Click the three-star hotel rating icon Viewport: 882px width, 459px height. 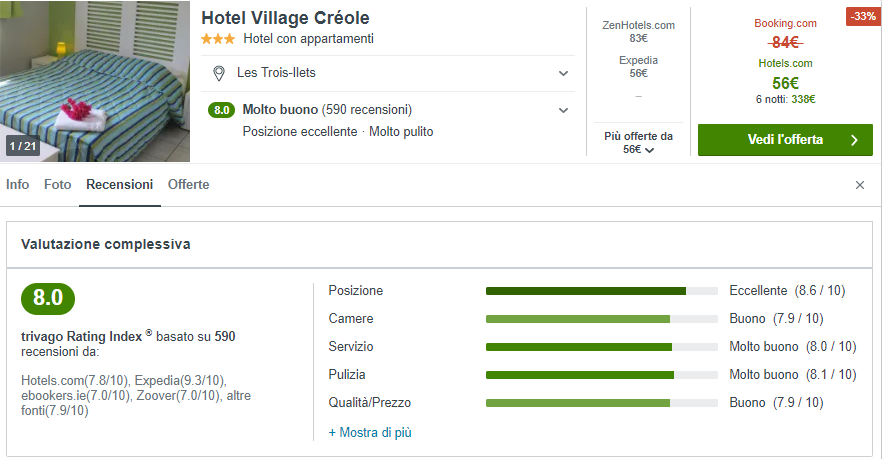click(218, 39)
